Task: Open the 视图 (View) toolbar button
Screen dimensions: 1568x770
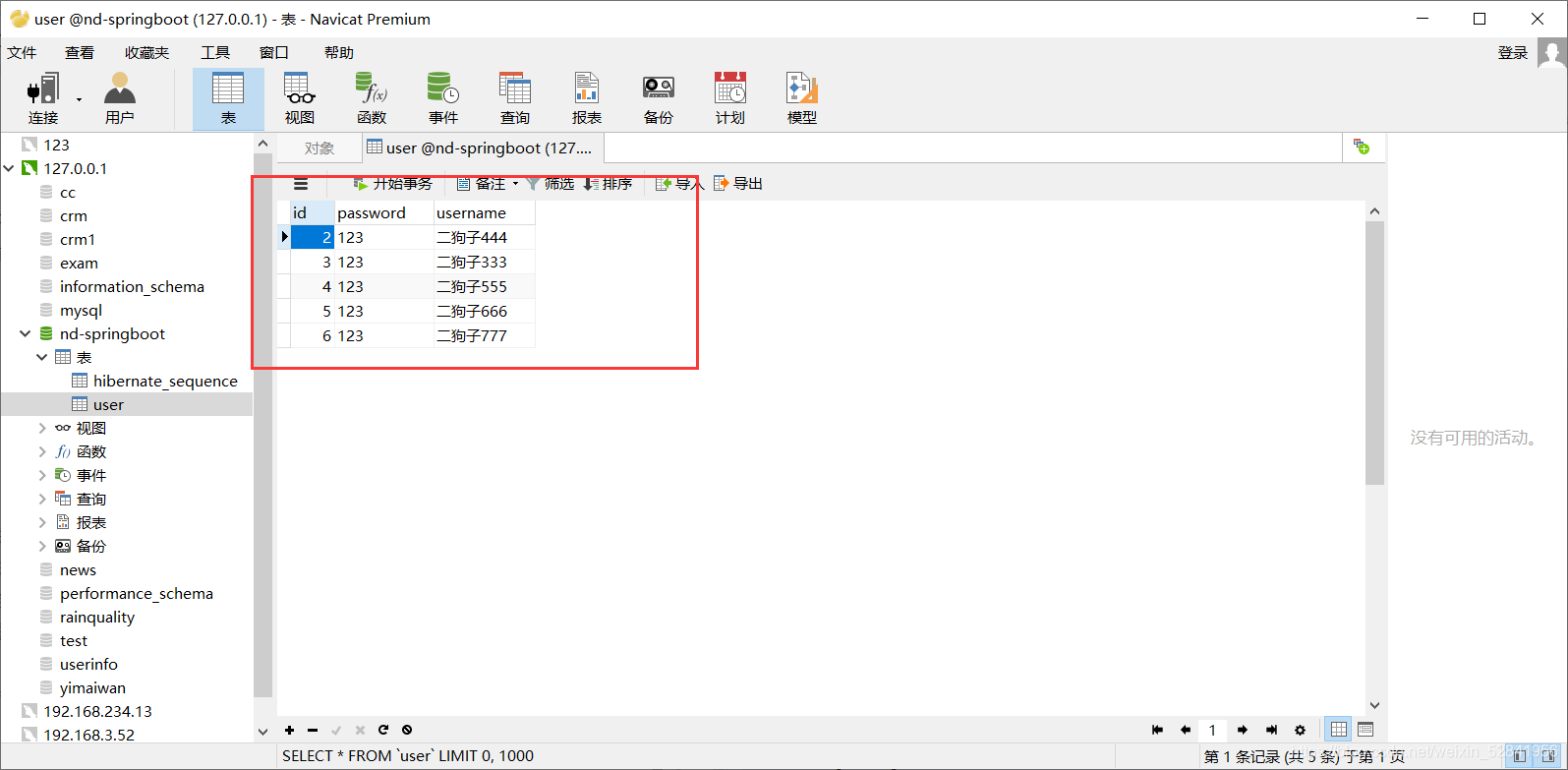Action: 300,99
